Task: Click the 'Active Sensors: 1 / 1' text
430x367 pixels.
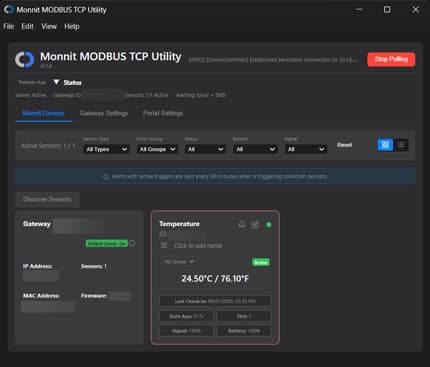Action: click(x=48, y=146)
